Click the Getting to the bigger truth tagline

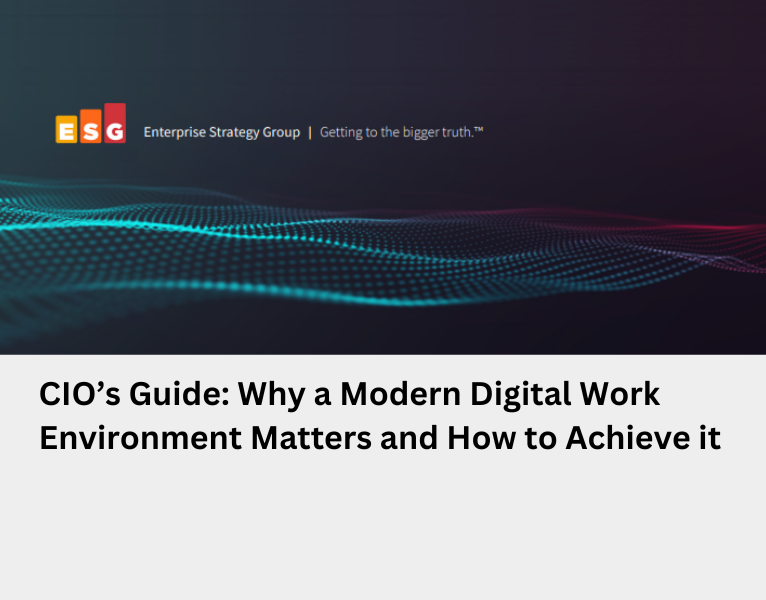tap(400, 132)
